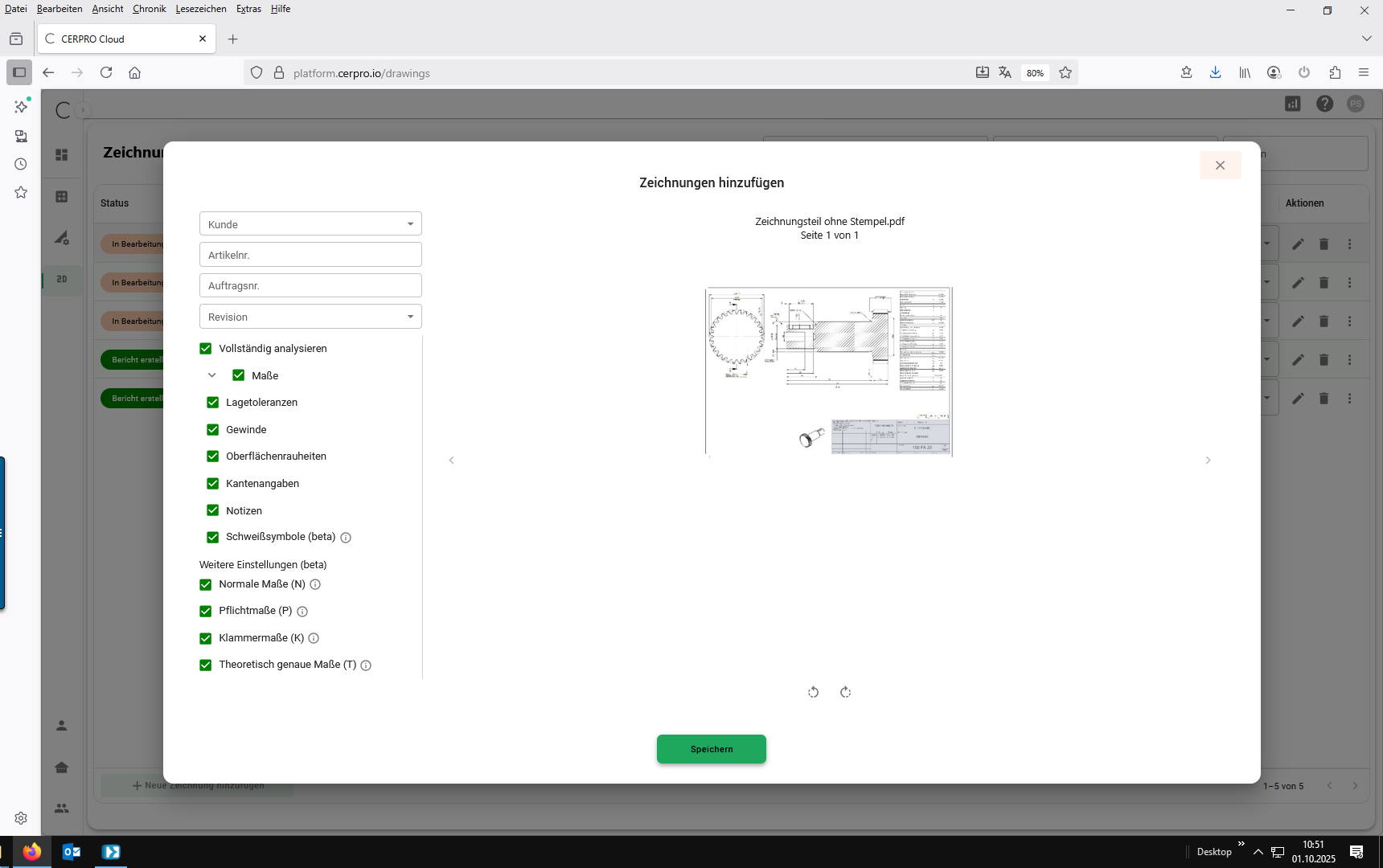Uncheck Vollständig analysieren checkbox

point(206,349)
